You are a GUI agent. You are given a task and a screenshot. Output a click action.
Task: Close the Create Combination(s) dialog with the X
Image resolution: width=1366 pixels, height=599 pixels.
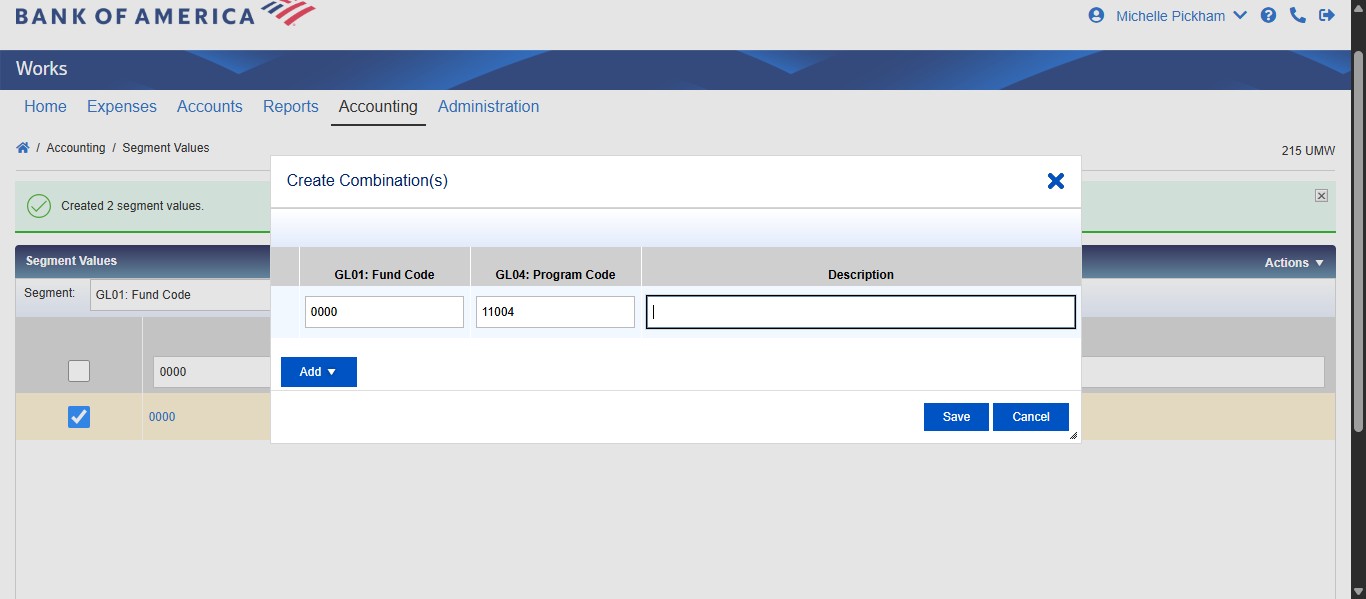point(1055,181)
